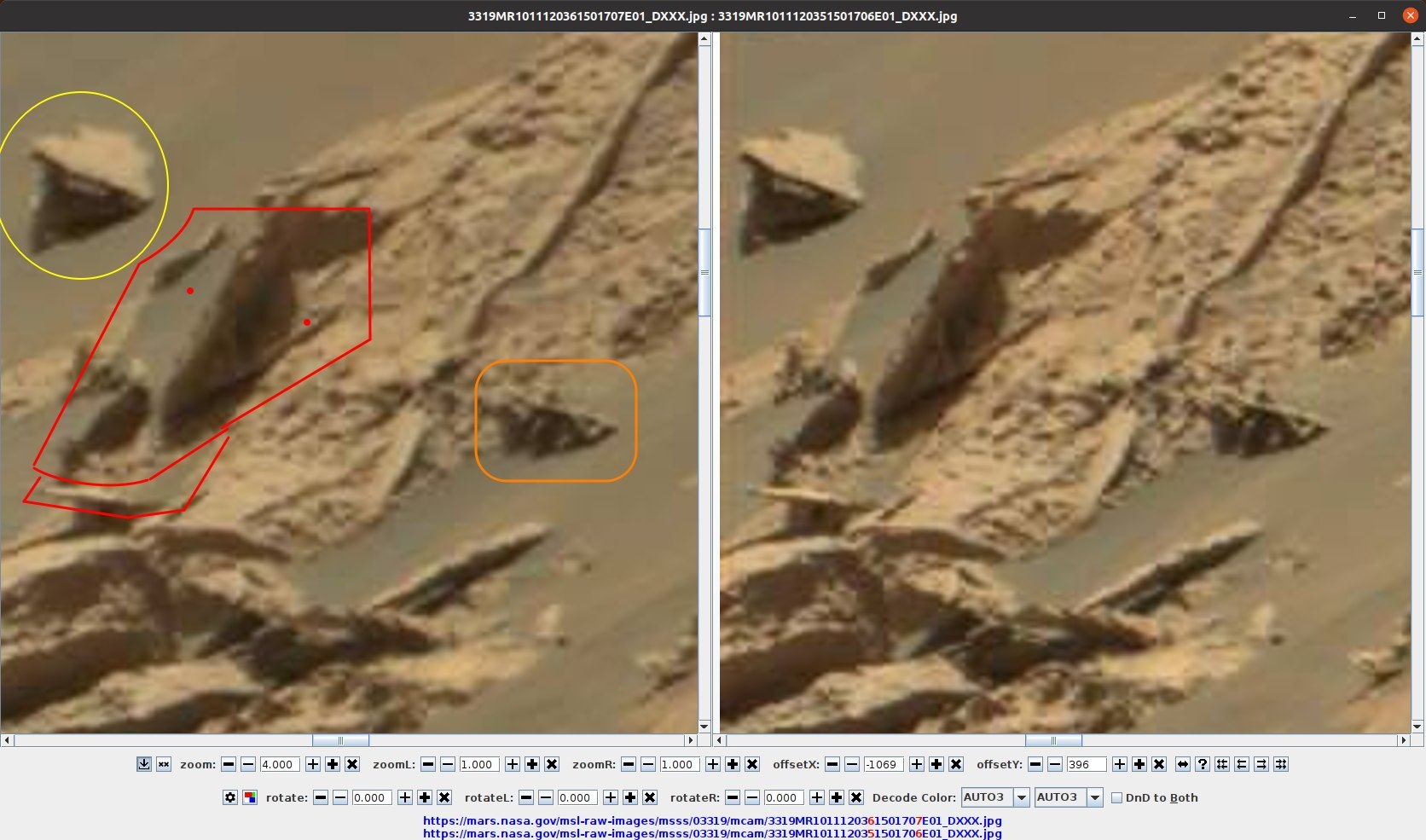
Task: Reset offsetX with its X button
Action: tap(956, 764)
